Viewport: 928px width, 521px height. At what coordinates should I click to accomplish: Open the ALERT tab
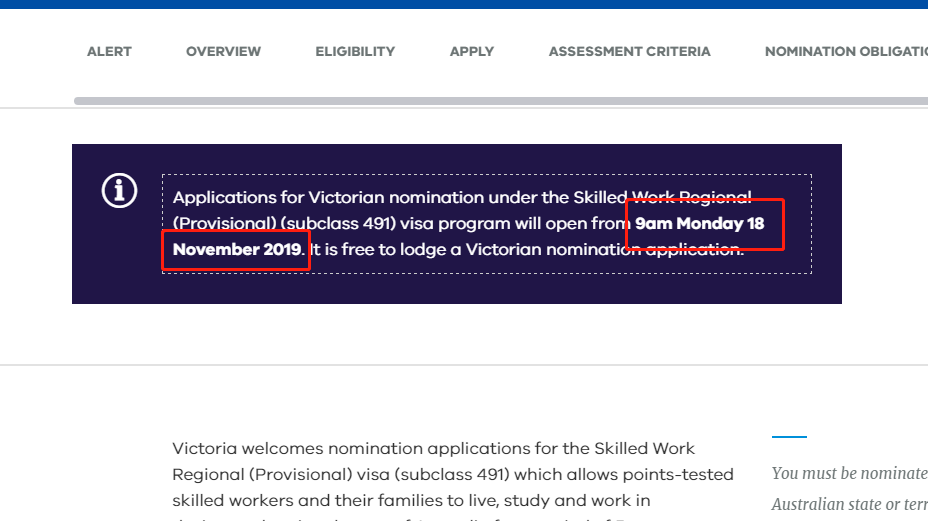point(109,52)
